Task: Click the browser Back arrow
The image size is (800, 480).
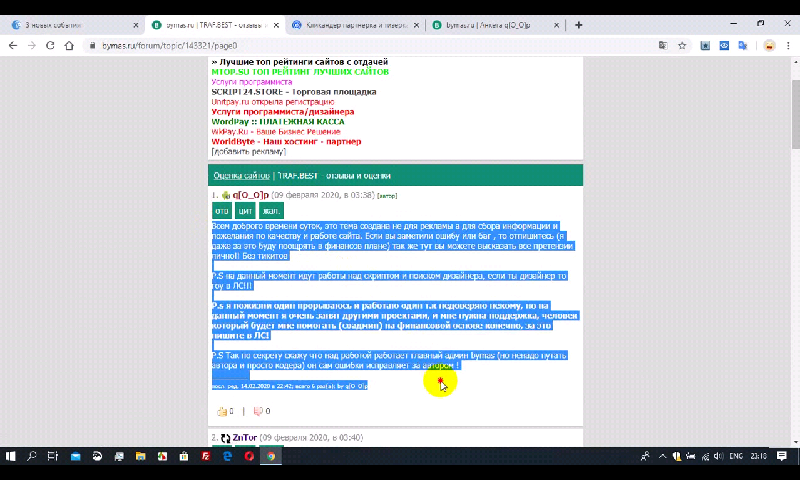Action: [x=13, y=45]
